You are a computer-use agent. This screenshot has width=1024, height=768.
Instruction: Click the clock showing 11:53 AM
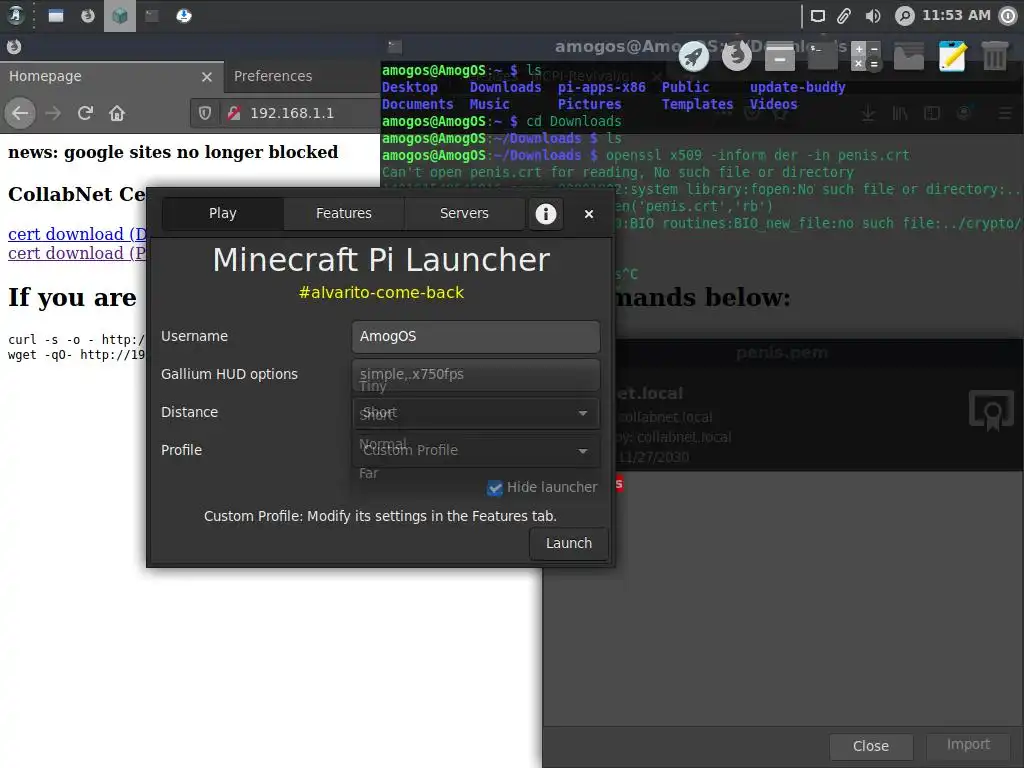coord(956,16)
